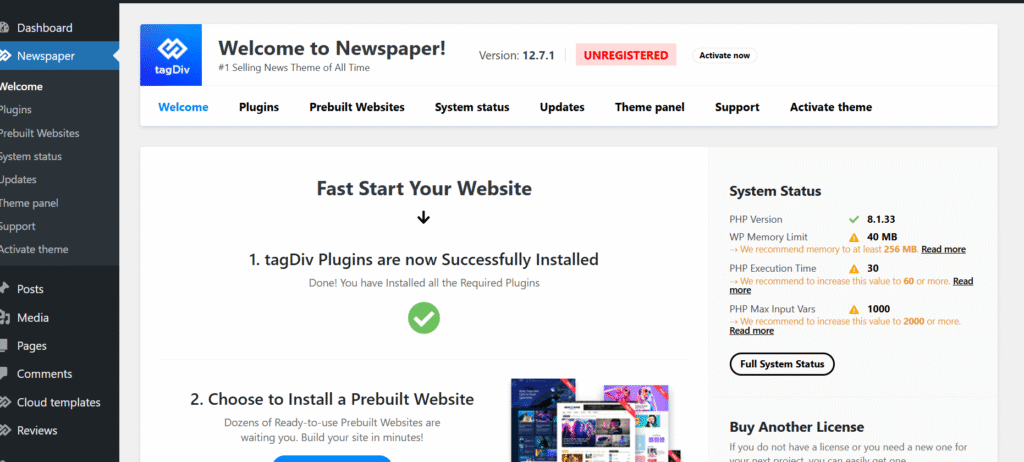Open Activate theme sidebar submenu item
This screenshot has width=1024, height=462.
(33, 250)
